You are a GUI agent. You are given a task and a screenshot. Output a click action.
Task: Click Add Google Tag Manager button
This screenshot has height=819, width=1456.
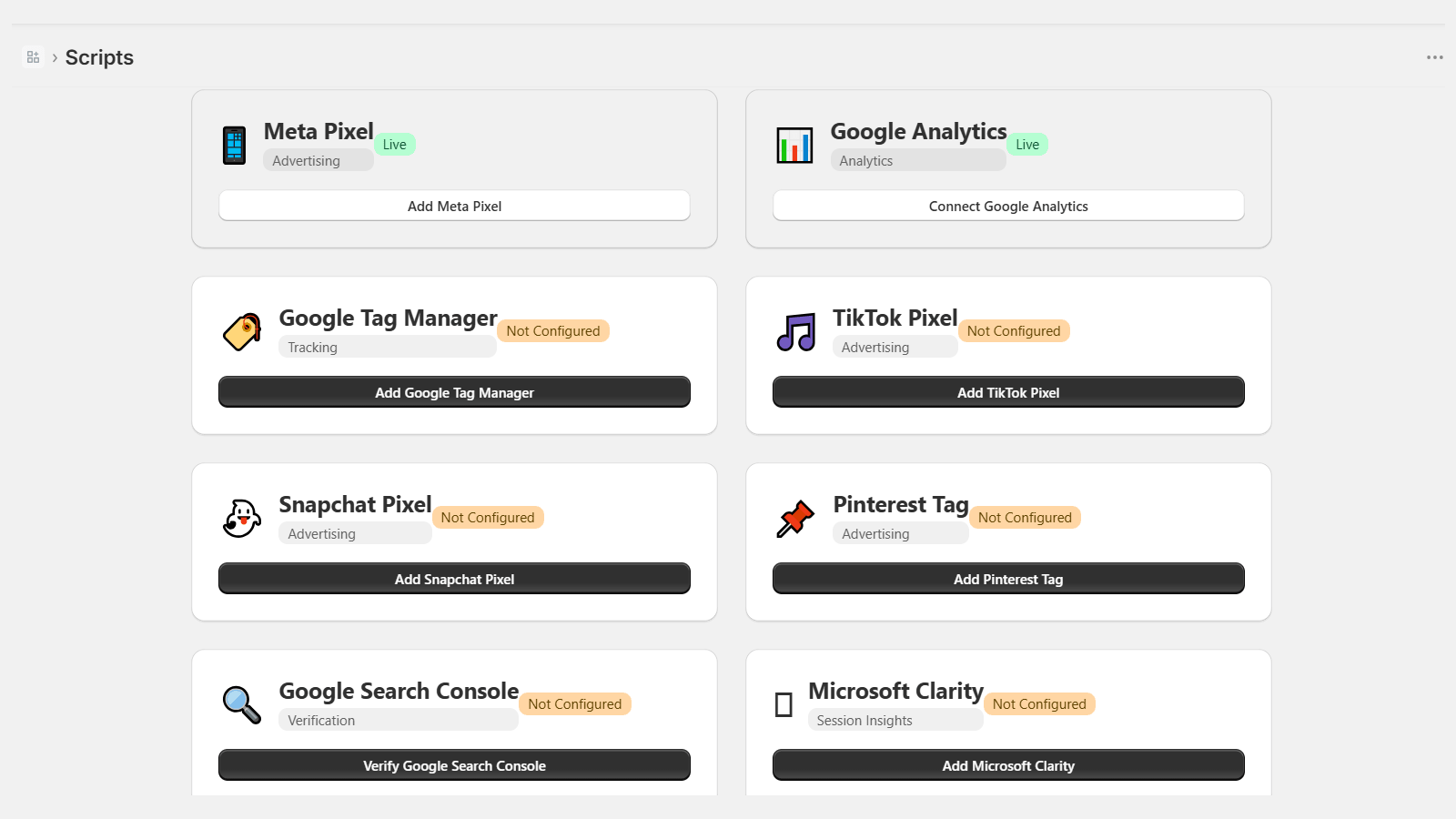(455, 392)
